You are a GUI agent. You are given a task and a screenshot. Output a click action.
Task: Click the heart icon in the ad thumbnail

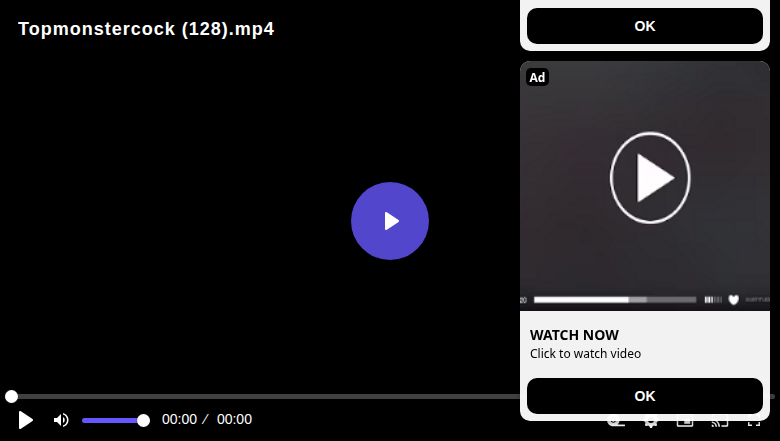tap(733, 299)
